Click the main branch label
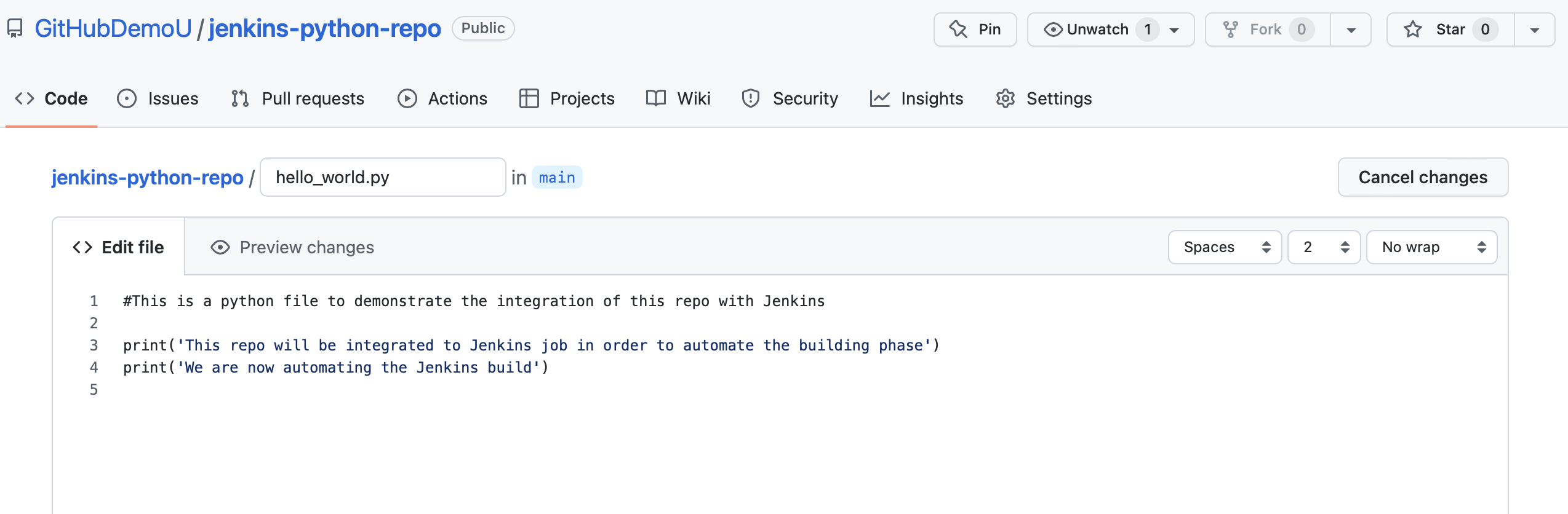The image size is (1568, 514). click(x=557, y=177)
